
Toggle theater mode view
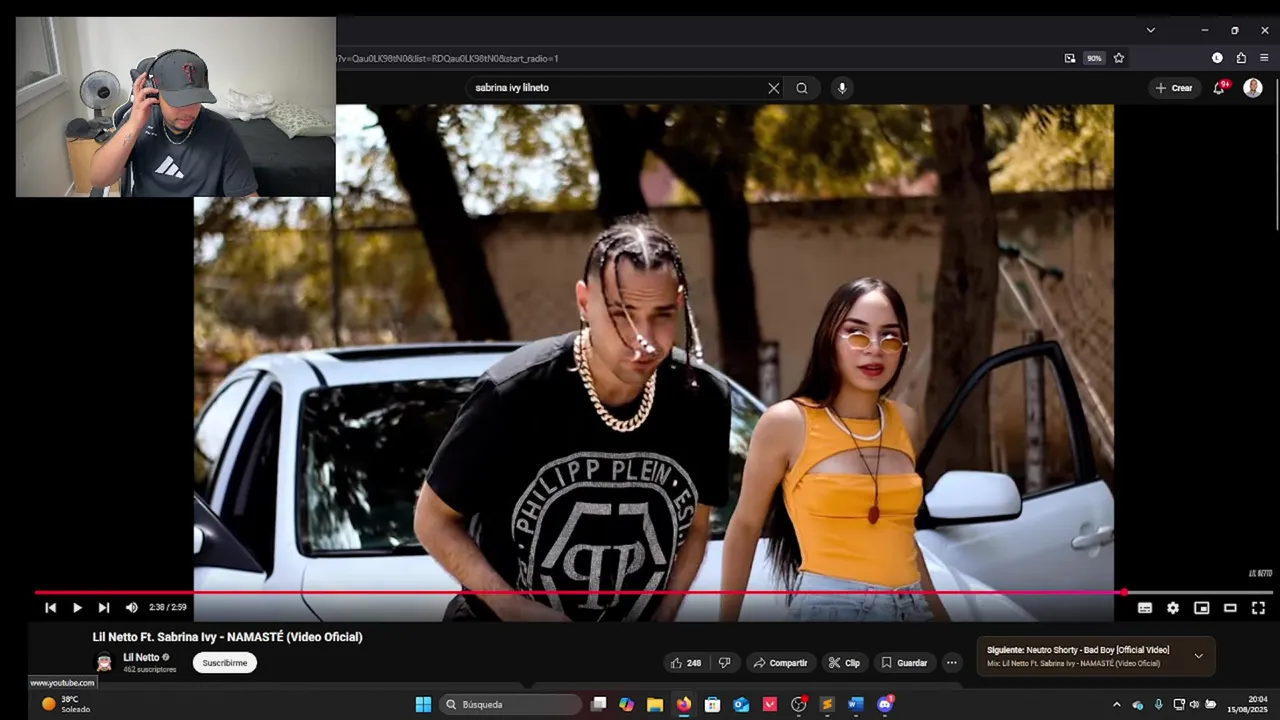1230,607
